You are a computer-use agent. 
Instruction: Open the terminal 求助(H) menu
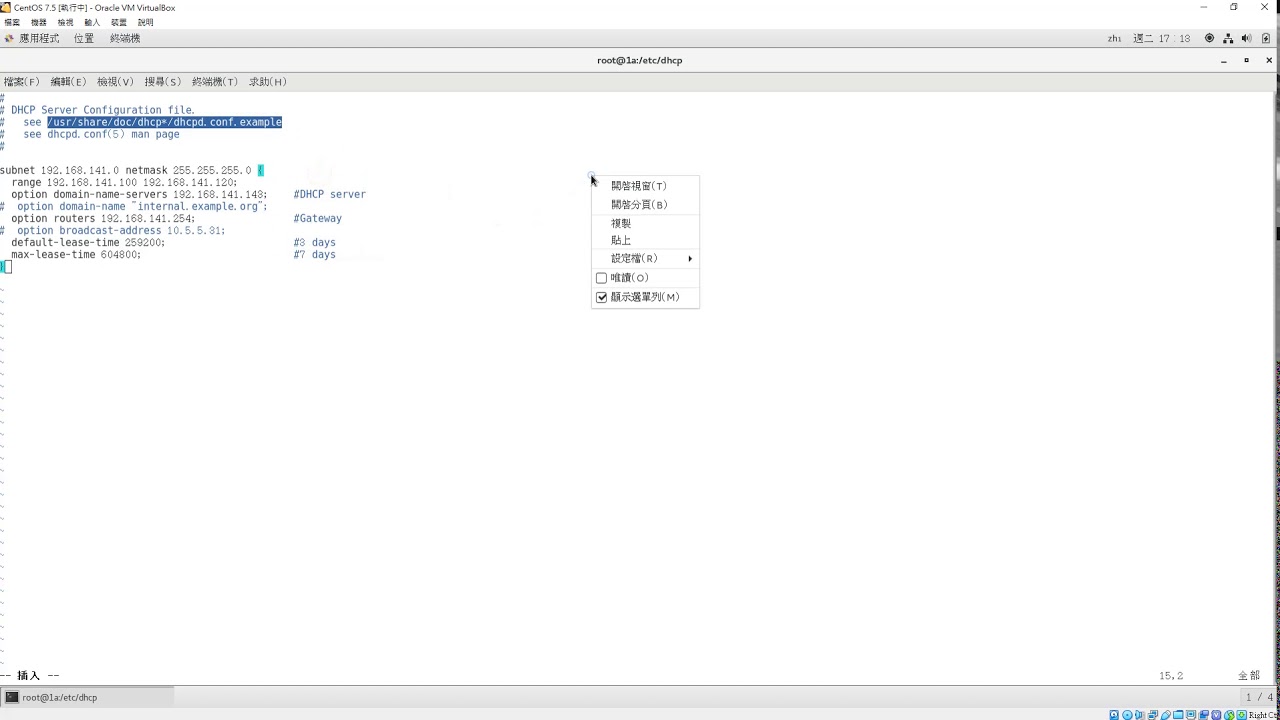tap(268, 82)
